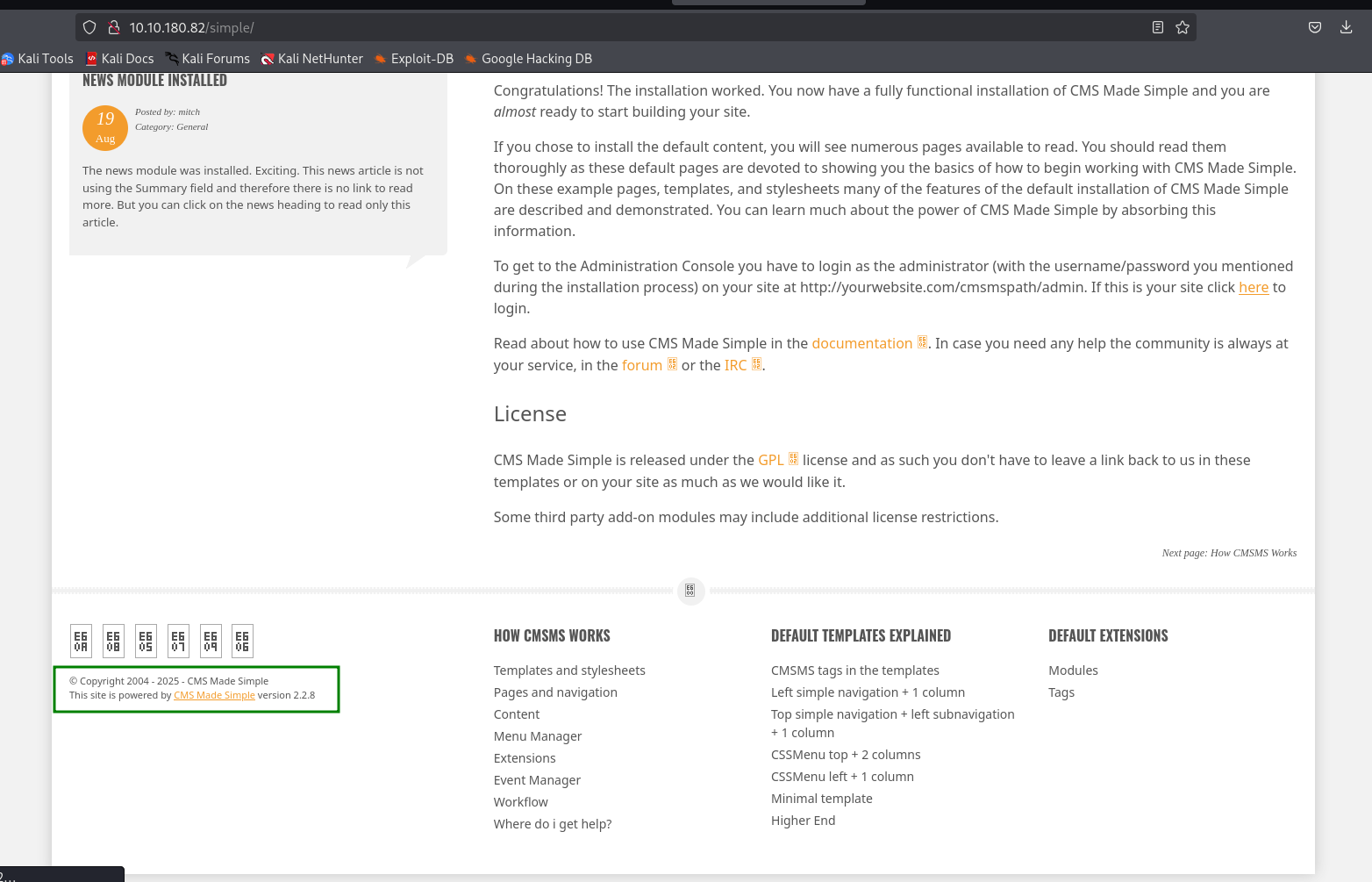The image size is (1372, 882).
Task: Toggle Reader View in the address bar
Action: tap(1157, 27)
